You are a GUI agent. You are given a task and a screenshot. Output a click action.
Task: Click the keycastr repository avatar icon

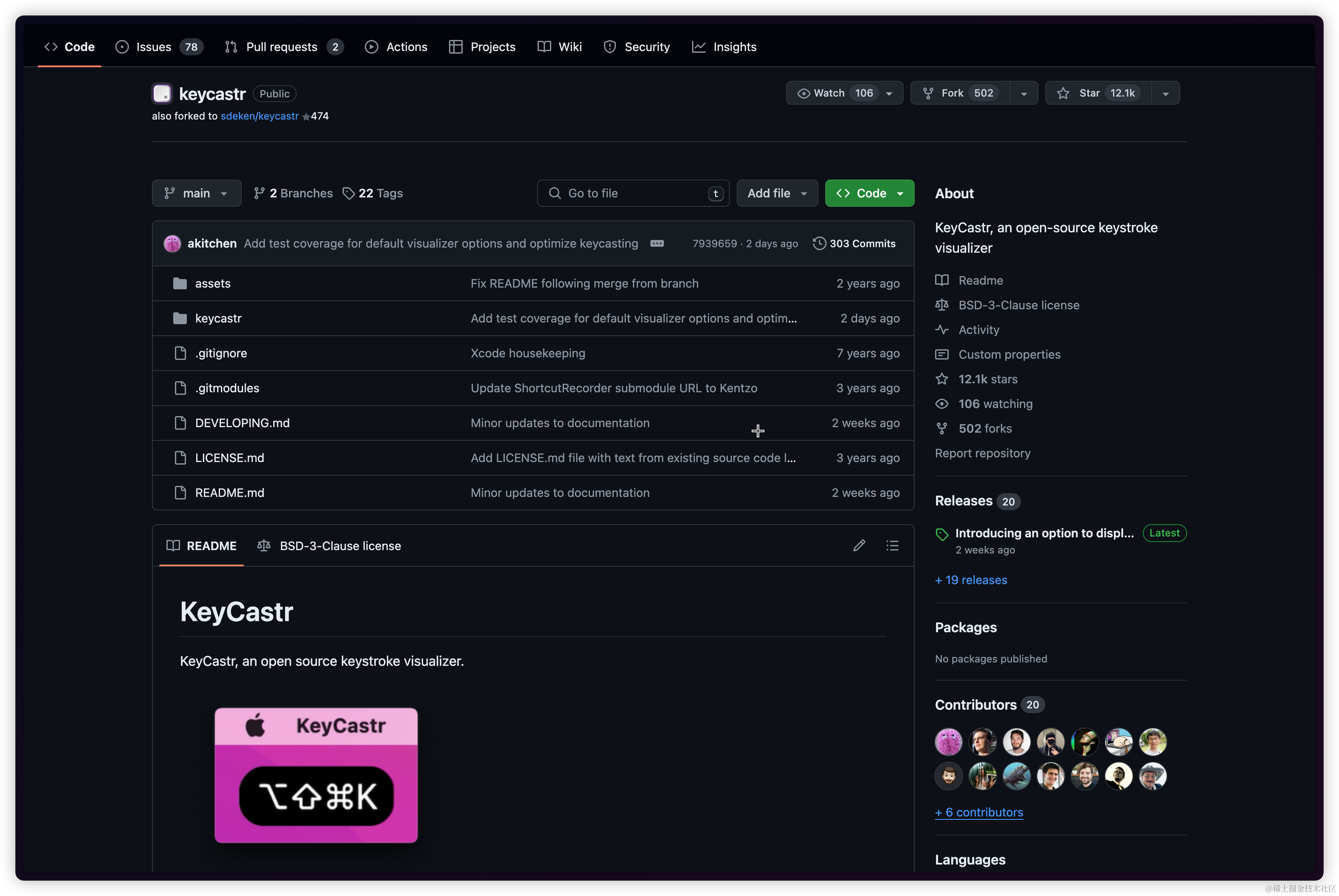[x=163, y=94]
